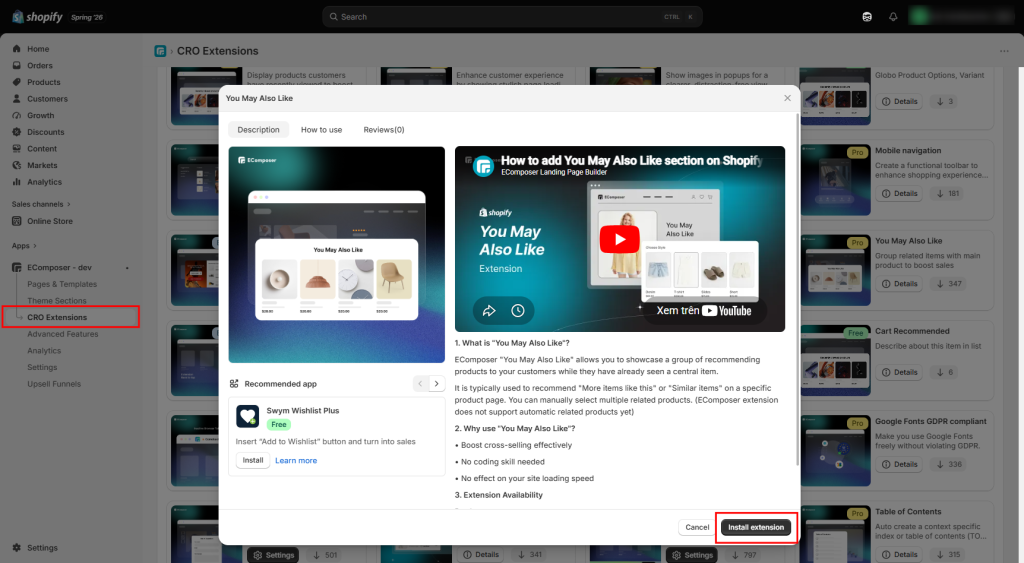
Task: Open Details for You May Also Like card
Action: 899,283
